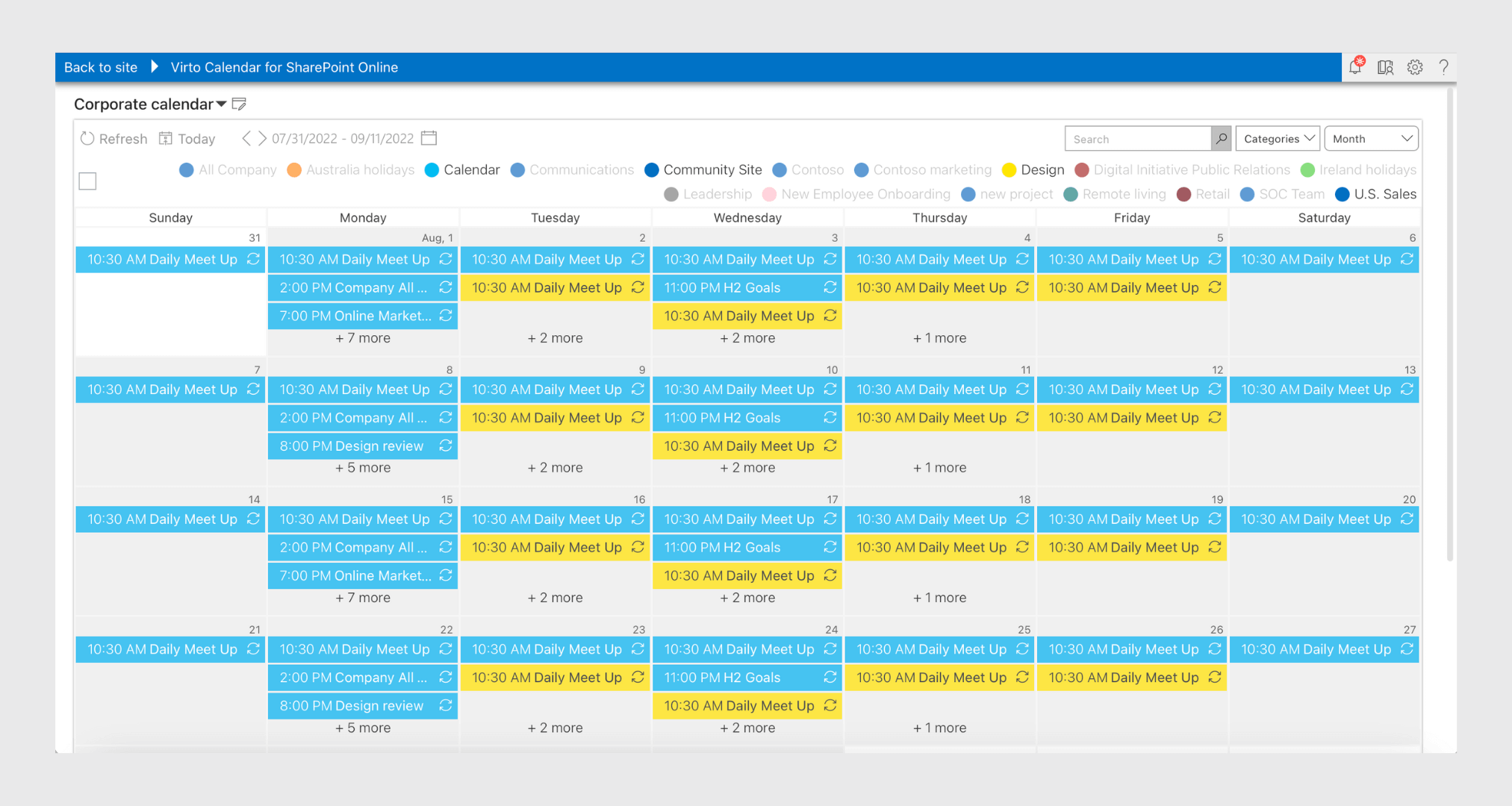
Task: Open the user guide book icon
Action: click(1385, 67)
